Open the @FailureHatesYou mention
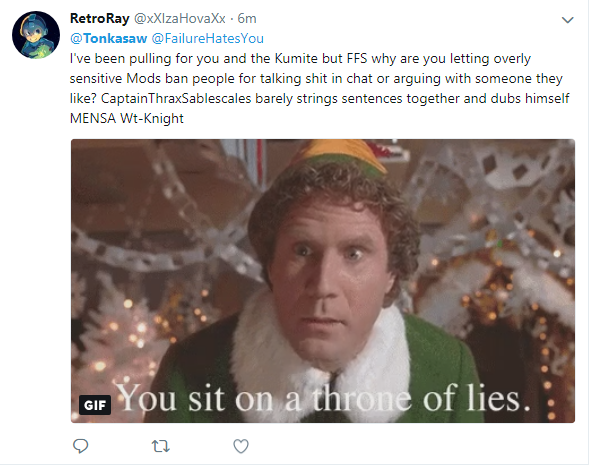The width and height of the screenshot is (589, 465). tap(207, 38)
